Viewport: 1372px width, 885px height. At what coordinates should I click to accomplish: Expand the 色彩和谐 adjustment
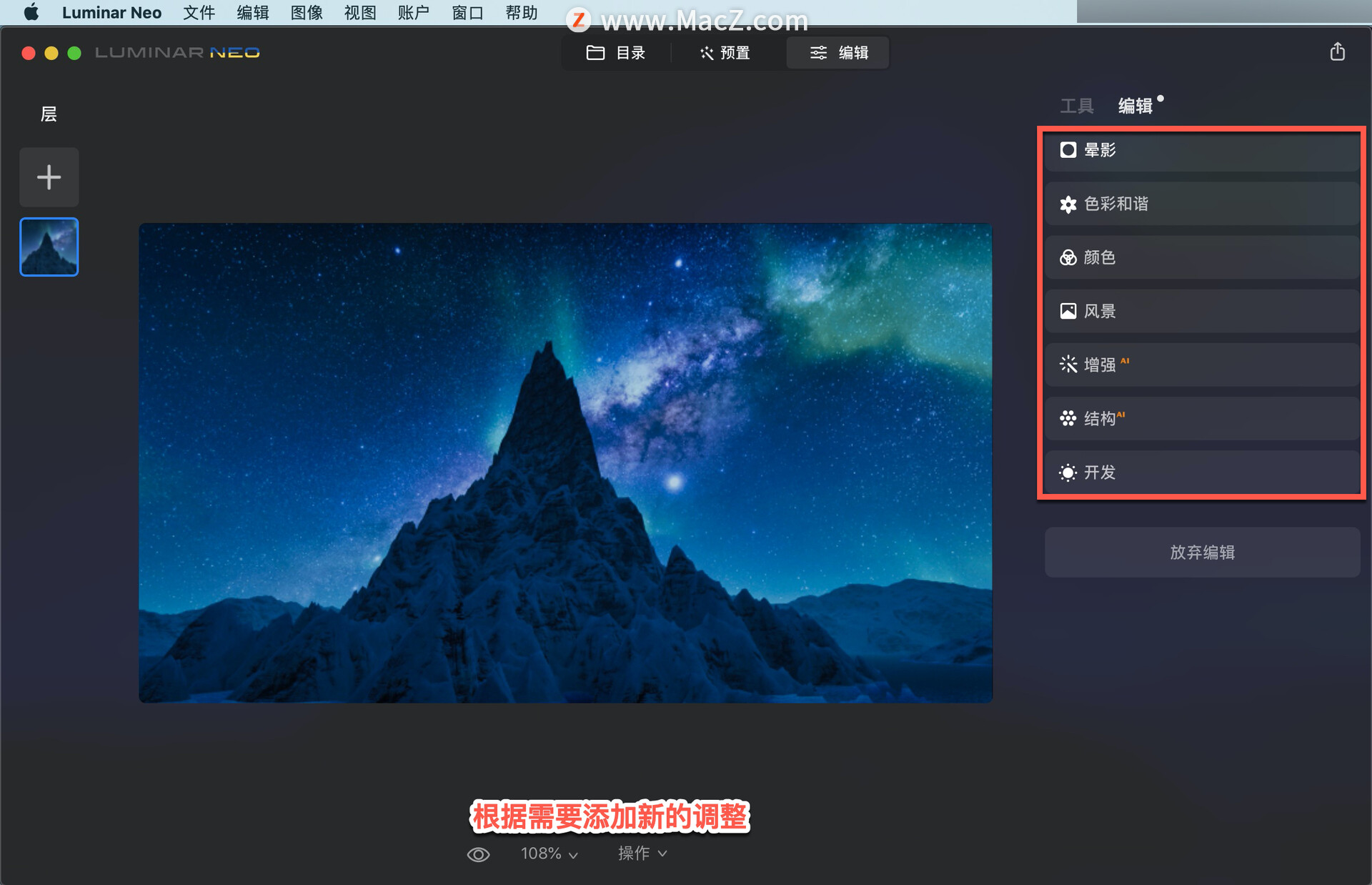coord(1202,204)
